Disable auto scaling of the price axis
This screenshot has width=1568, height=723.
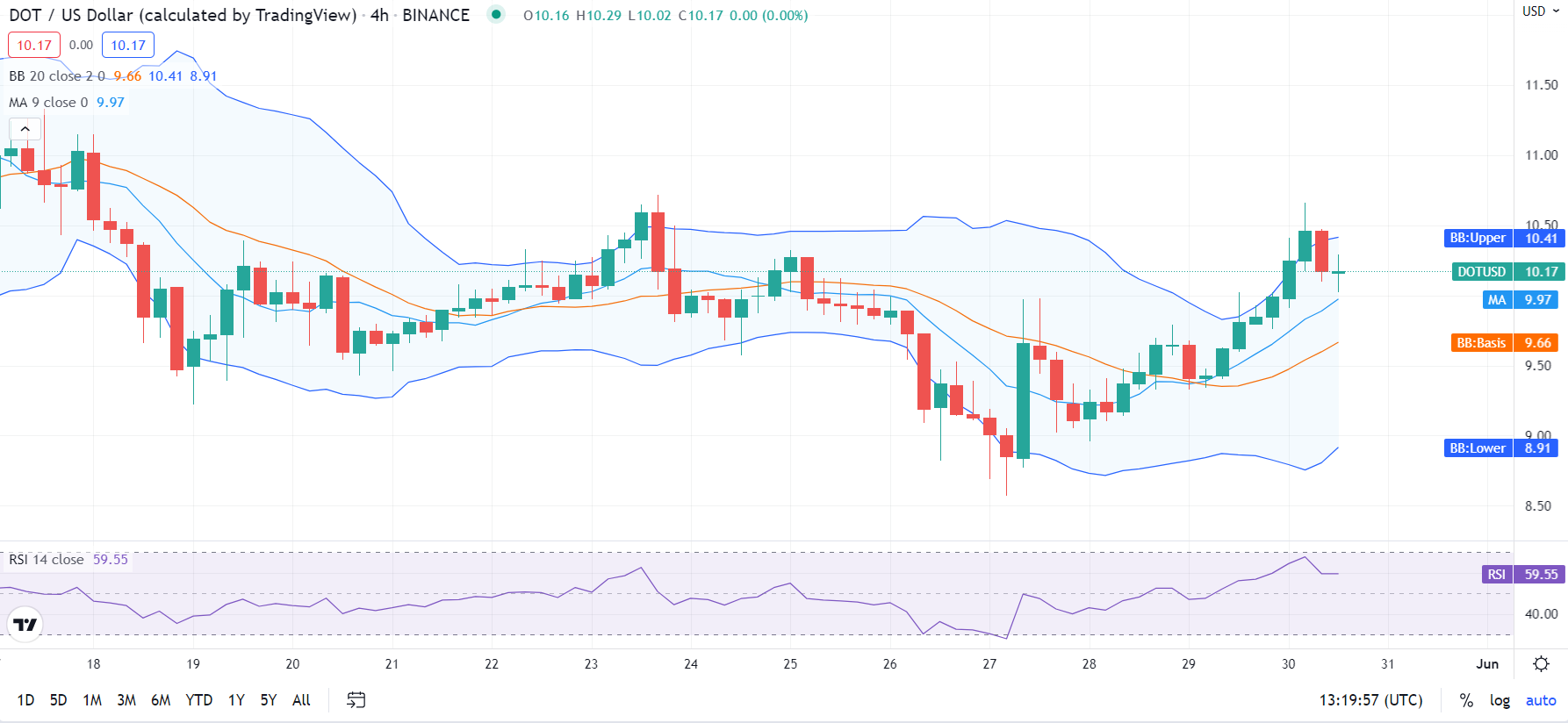click(x=1541, y=700)
